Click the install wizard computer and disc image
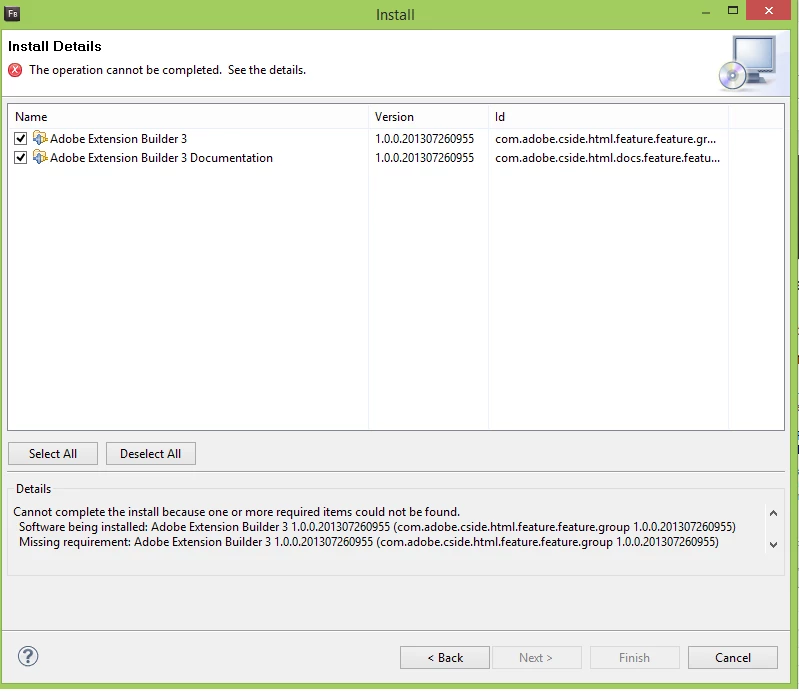This screenshot has height=692, width=799. pyautogui.click(x=747, y=63)
